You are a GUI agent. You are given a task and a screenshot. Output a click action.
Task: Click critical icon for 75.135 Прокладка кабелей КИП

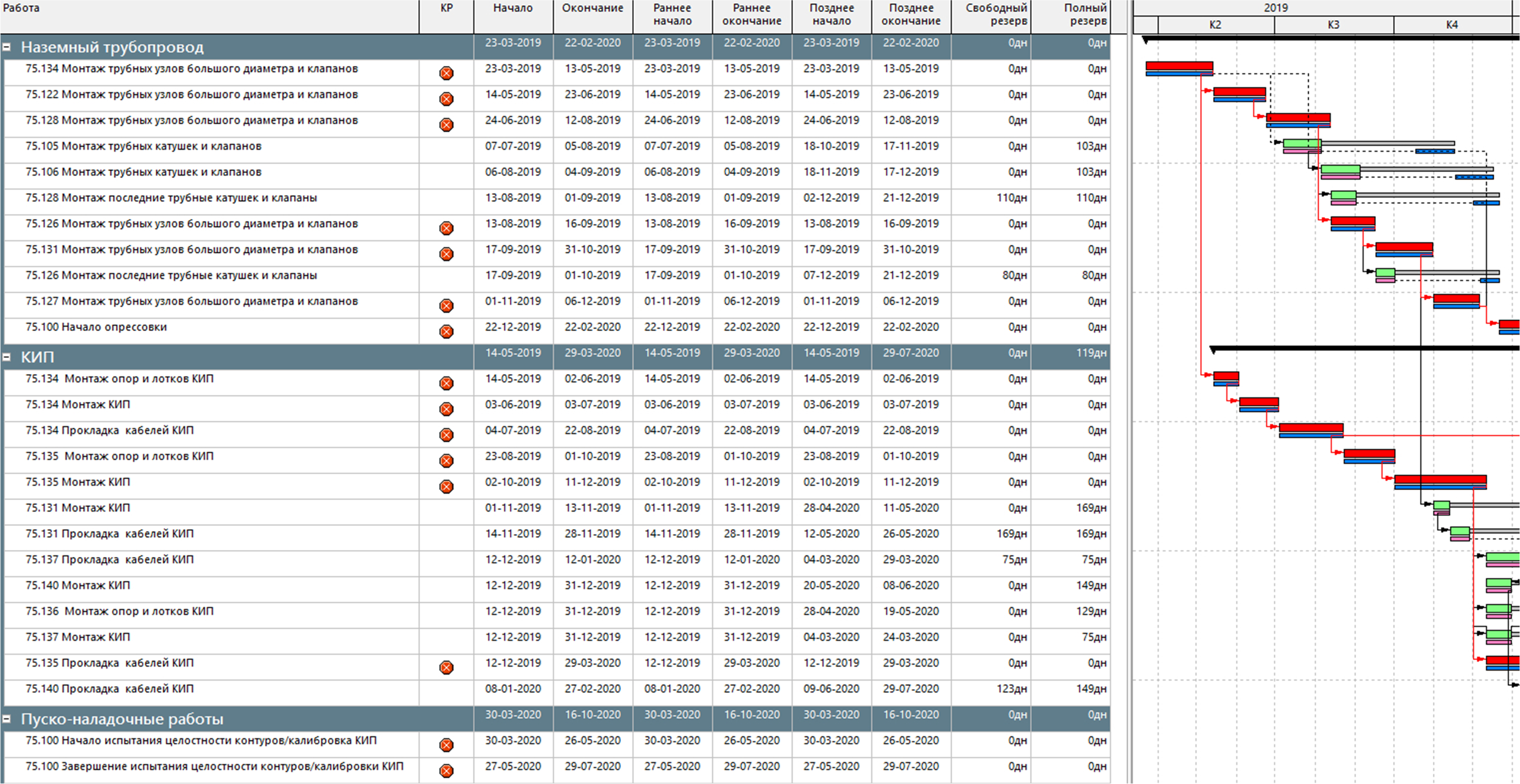tap(446, 667)
